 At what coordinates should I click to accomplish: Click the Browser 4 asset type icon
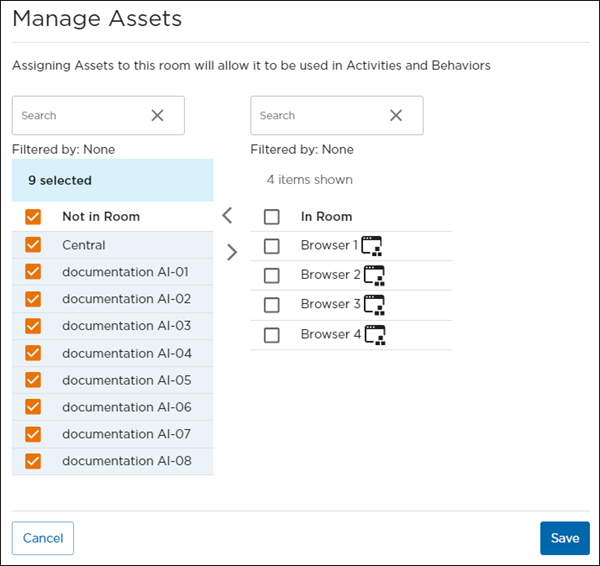tap(373, 335)
